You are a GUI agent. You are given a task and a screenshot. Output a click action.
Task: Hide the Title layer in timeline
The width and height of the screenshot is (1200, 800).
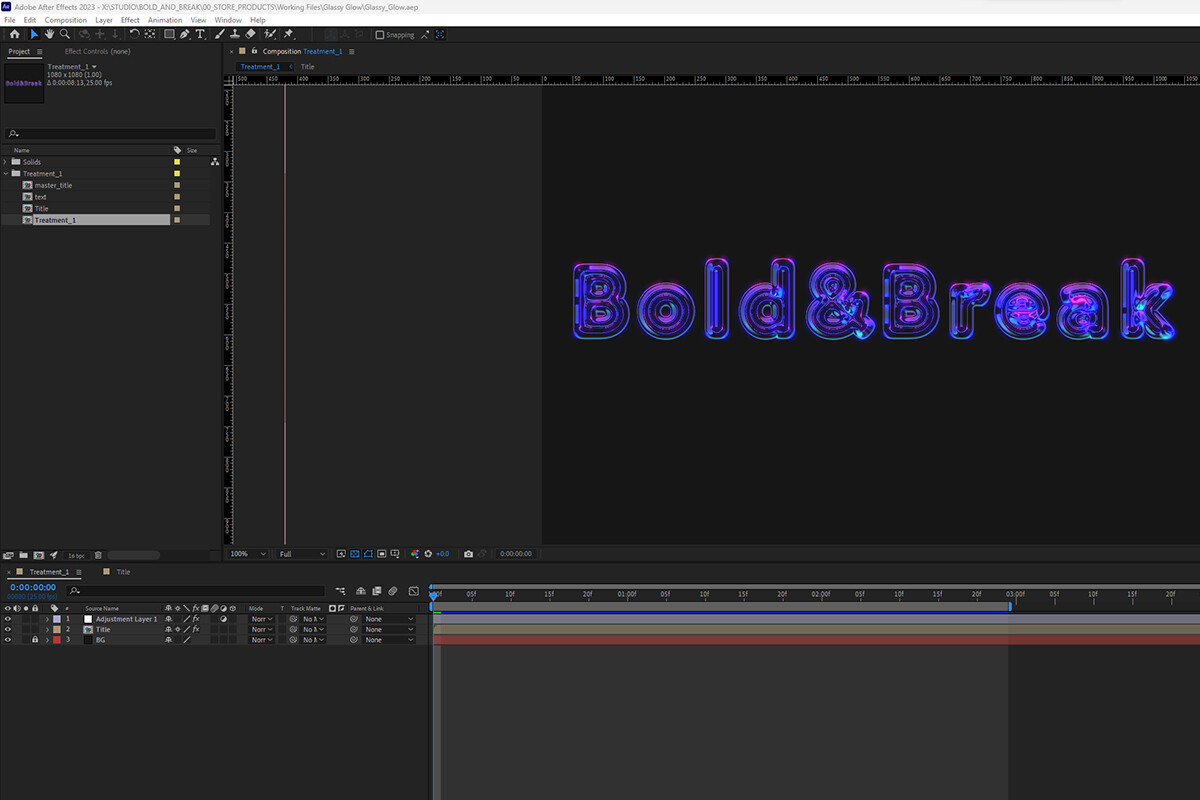click(8, 630)
